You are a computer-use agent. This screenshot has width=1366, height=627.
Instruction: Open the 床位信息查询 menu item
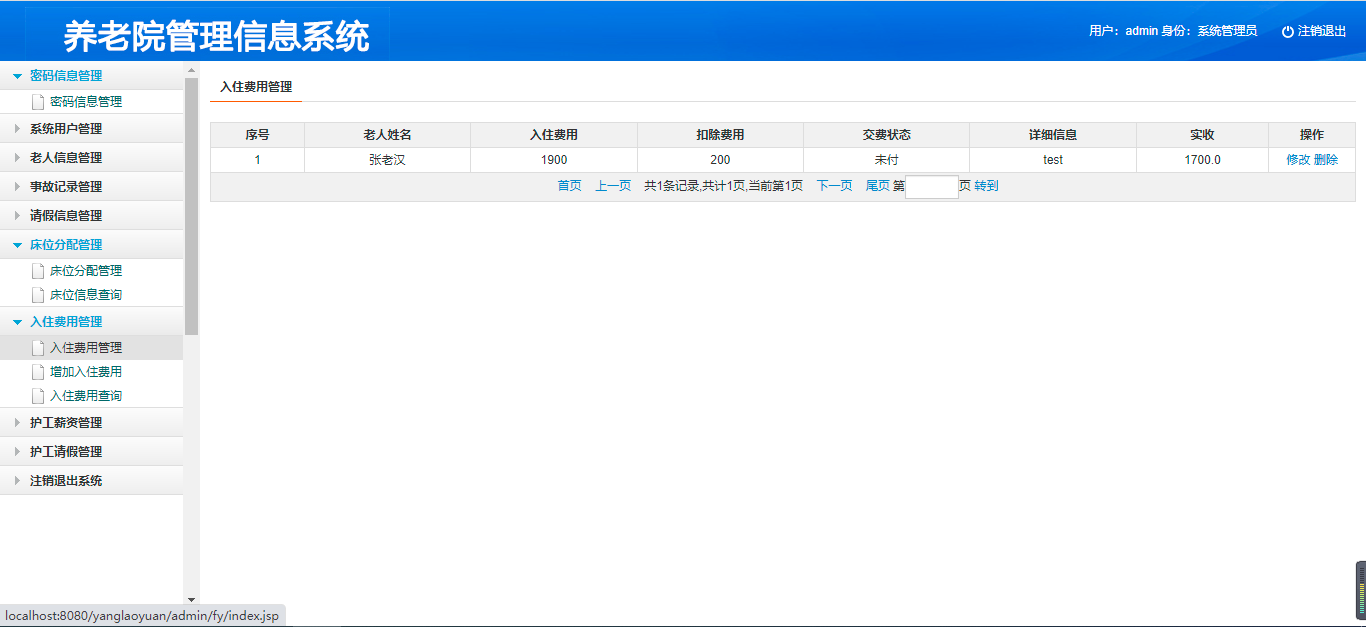86,295
